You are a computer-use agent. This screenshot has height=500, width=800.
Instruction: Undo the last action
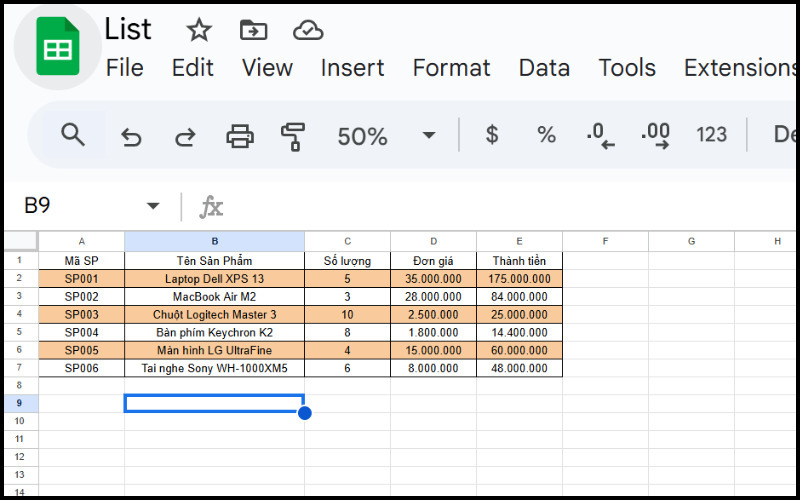pos(131,136)
